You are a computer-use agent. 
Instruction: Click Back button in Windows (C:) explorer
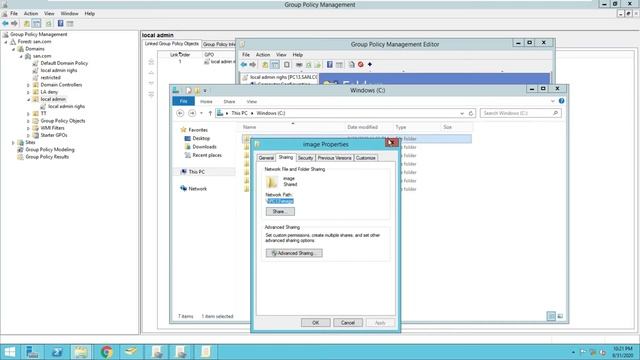pyautogui.click(x=180, y=113)
